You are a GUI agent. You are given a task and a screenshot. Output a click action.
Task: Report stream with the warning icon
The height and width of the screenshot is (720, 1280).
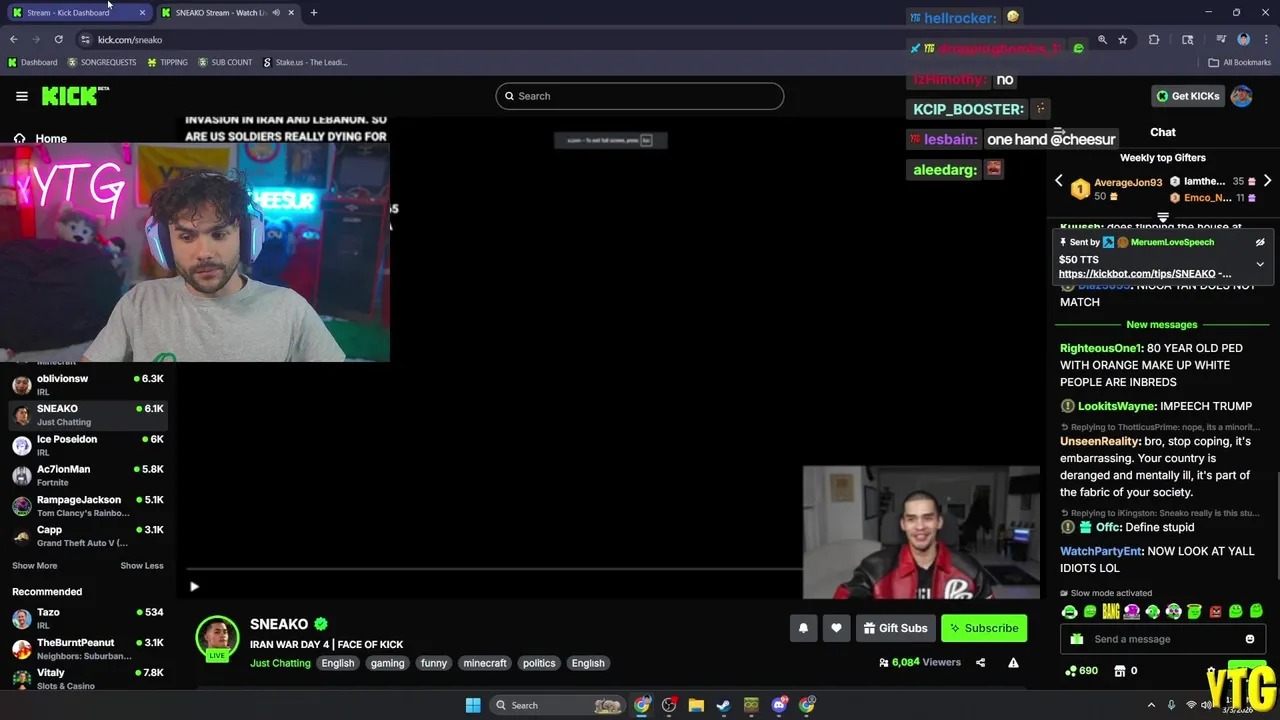tap(1013, 662)
